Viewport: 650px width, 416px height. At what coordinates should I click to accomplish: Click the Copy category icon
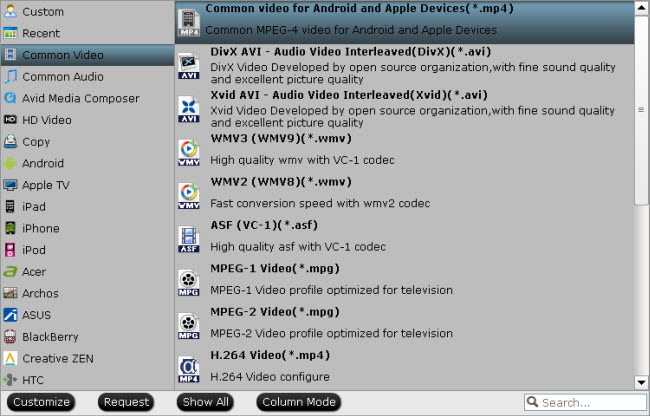click(10, 141)
